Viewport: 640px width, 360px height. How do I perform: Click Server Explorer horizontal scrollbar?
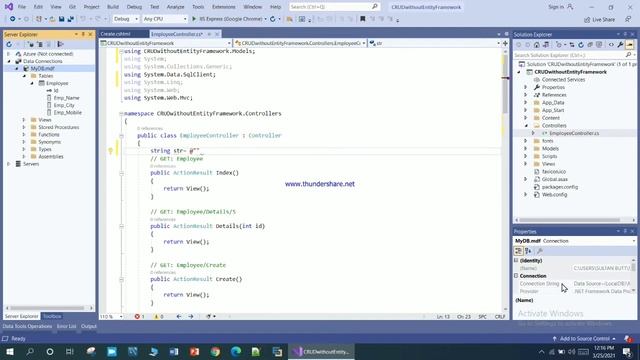point(46,308)
